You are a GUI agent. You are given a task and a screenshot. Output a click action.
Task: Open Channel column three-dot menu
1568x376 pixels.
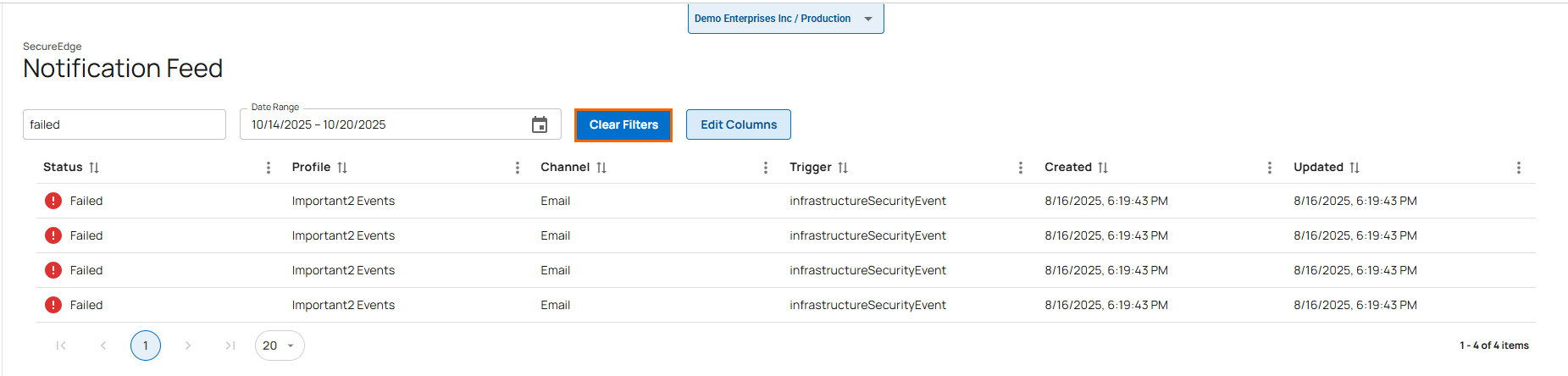pyautogui.click(x=766, y=168)
